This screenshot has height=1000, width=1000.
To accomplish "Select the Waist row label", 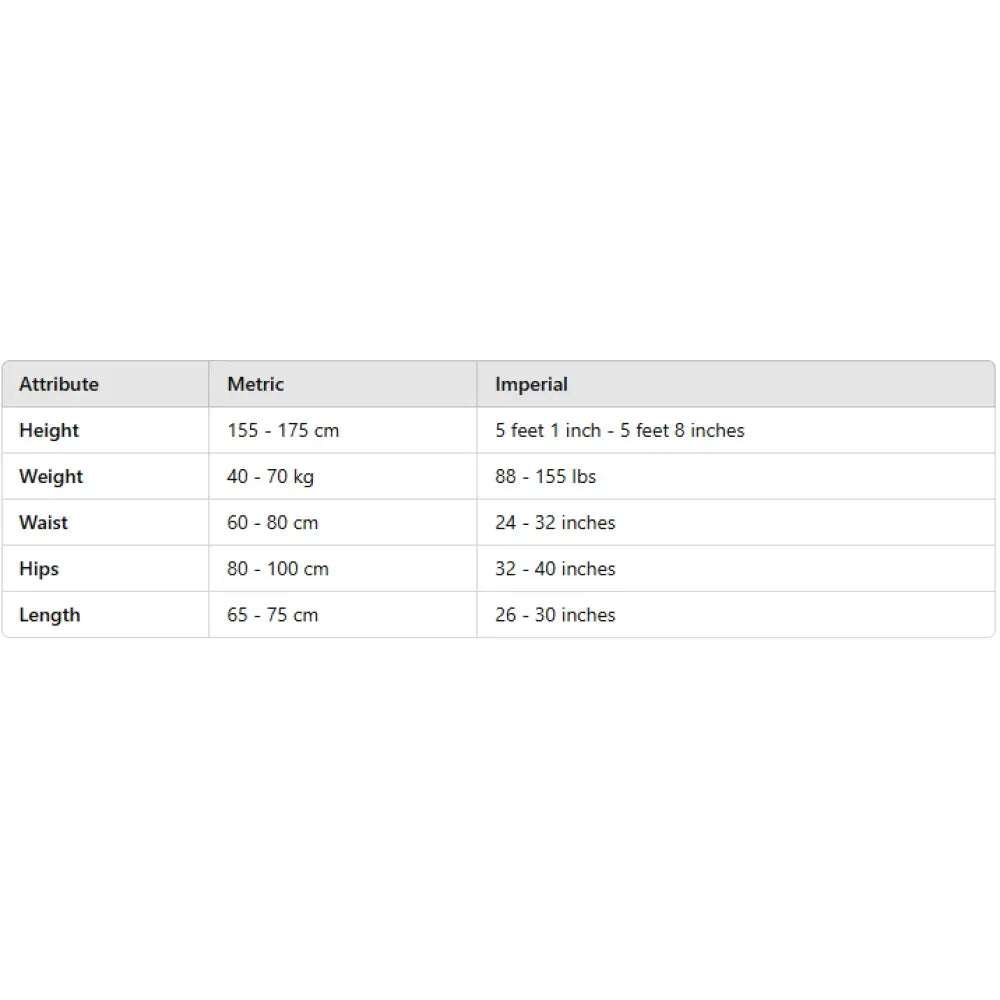I will 44,523.
